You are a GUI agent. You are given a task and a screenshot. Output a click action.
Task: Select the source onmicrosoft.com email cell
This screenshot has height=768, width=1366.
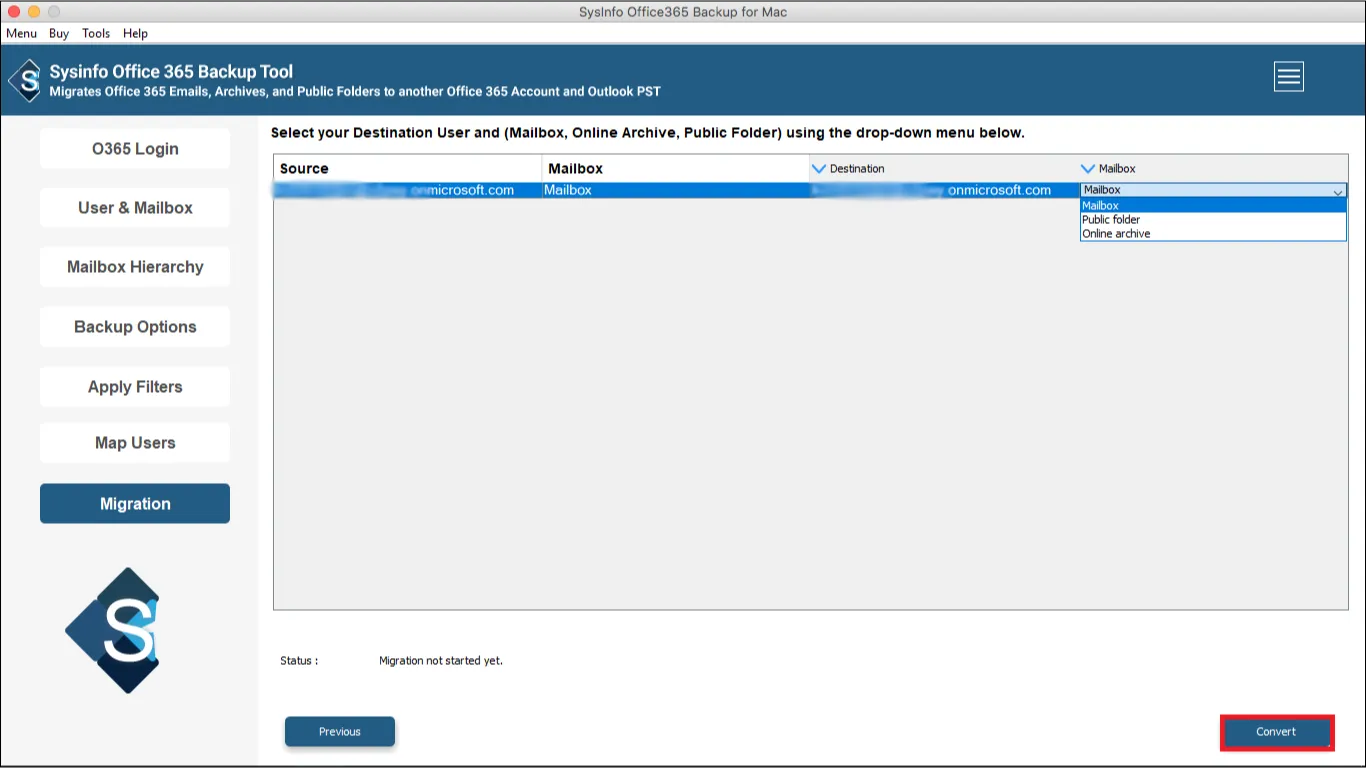click(x=407, y=190)
